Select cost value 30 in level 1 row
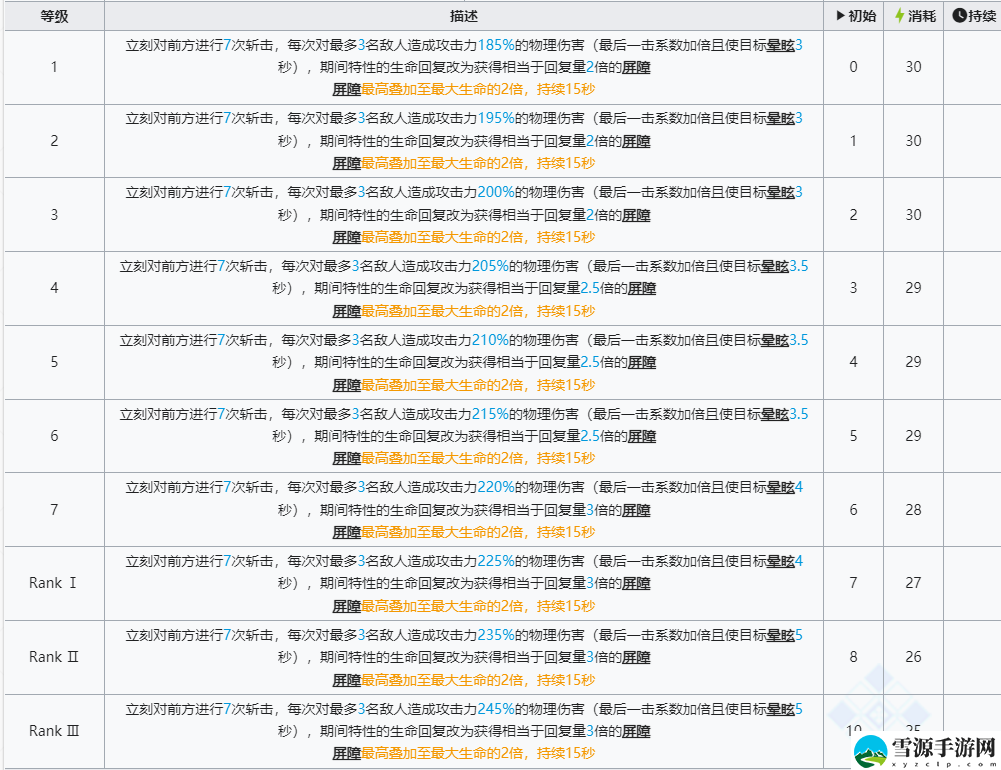The width and height of the screenshot is (1001, 770). point(914,67)
